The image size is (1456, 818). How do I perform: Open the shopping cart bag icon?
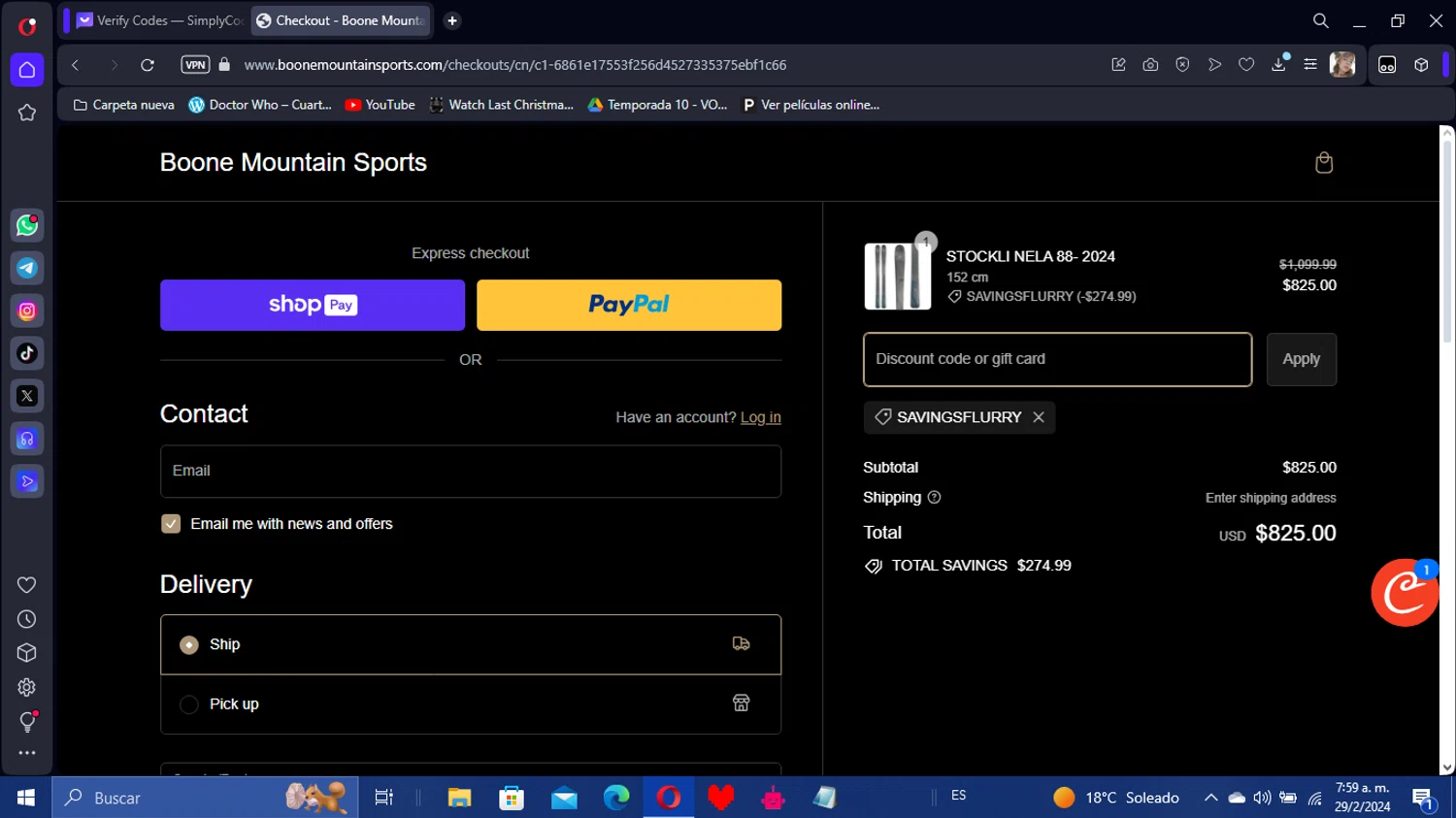coord(1324,163)
